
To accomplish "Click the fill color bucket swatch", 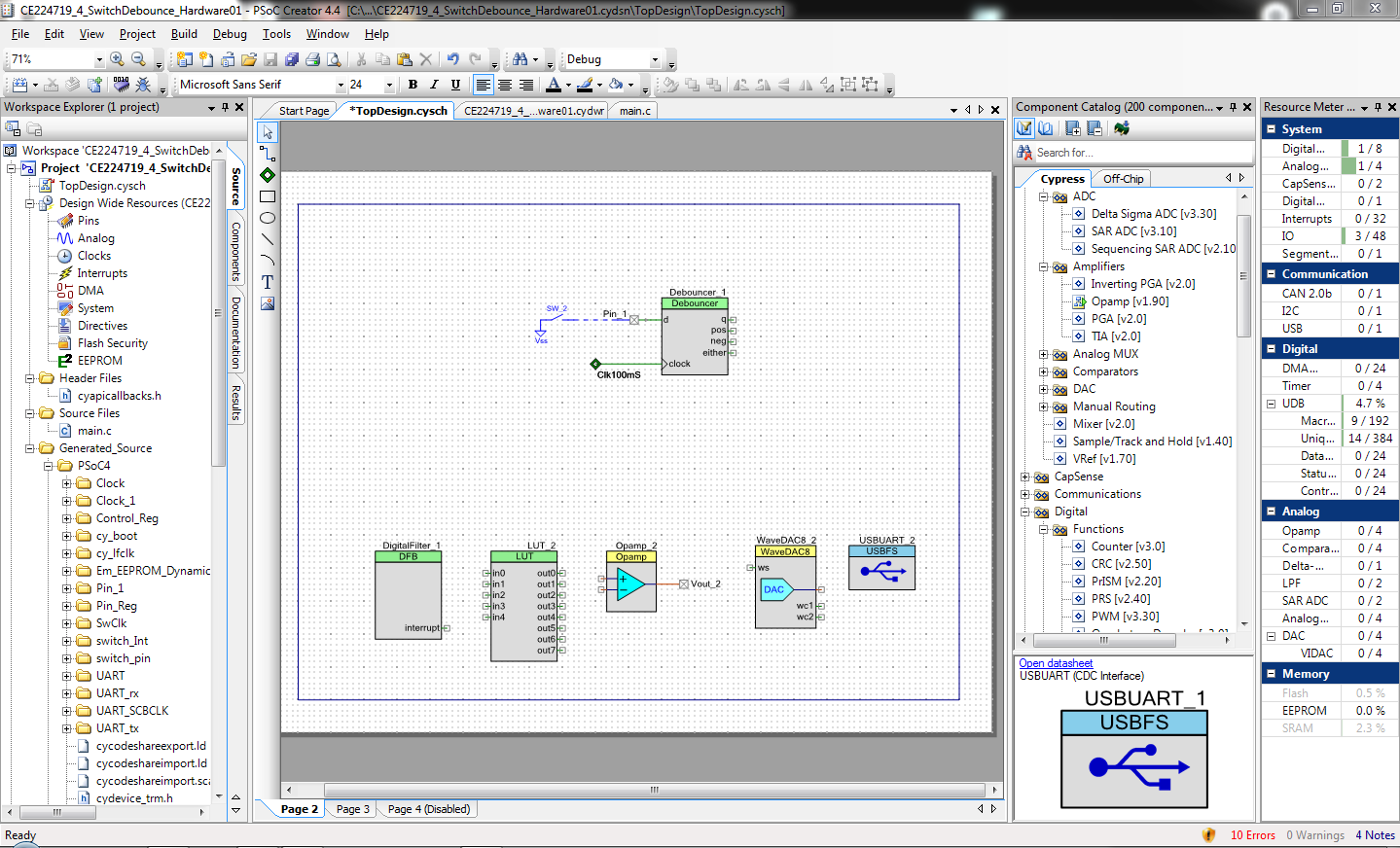I will (x=616, y=85).
